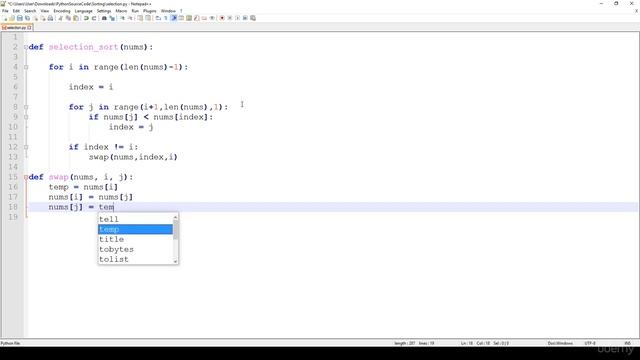Click the Cut toolbar icon
640x360 pixels.
click(60, 18)
